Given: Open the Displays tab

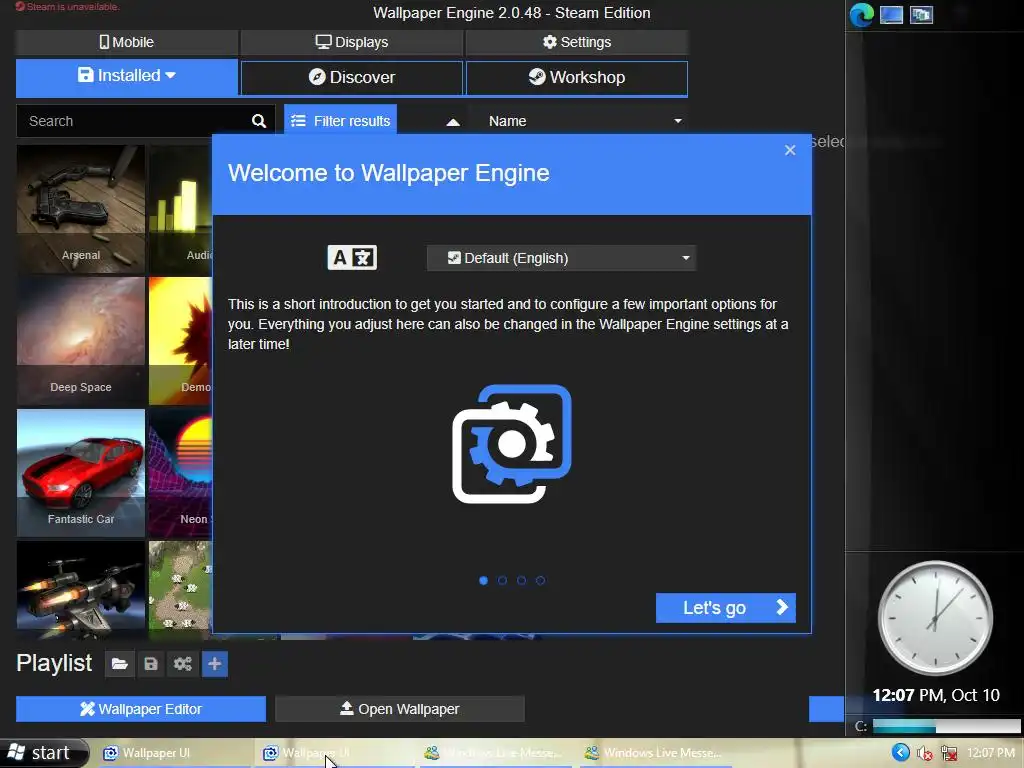Looking at the screenshot, I should pos(352,42).
